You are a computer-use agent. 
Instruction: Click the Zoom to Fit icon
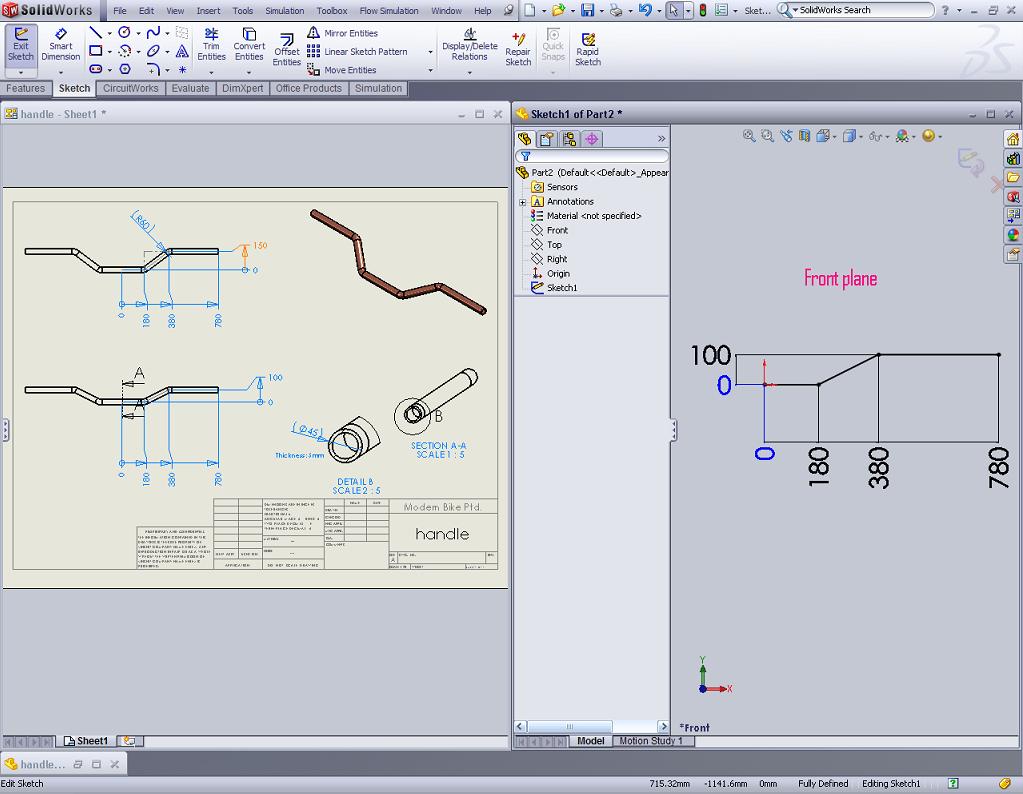[x=749, y=136]
